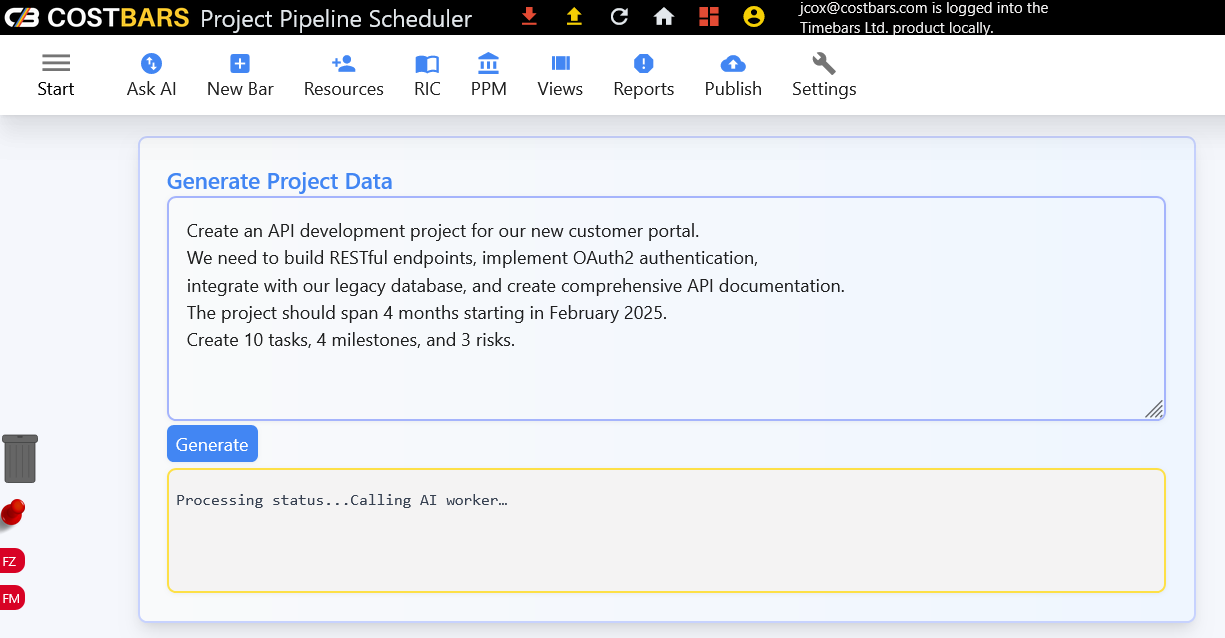Expand the Views menu
Image resolution: width=1225 pixels, height=638 pixels.
[560, 75]
